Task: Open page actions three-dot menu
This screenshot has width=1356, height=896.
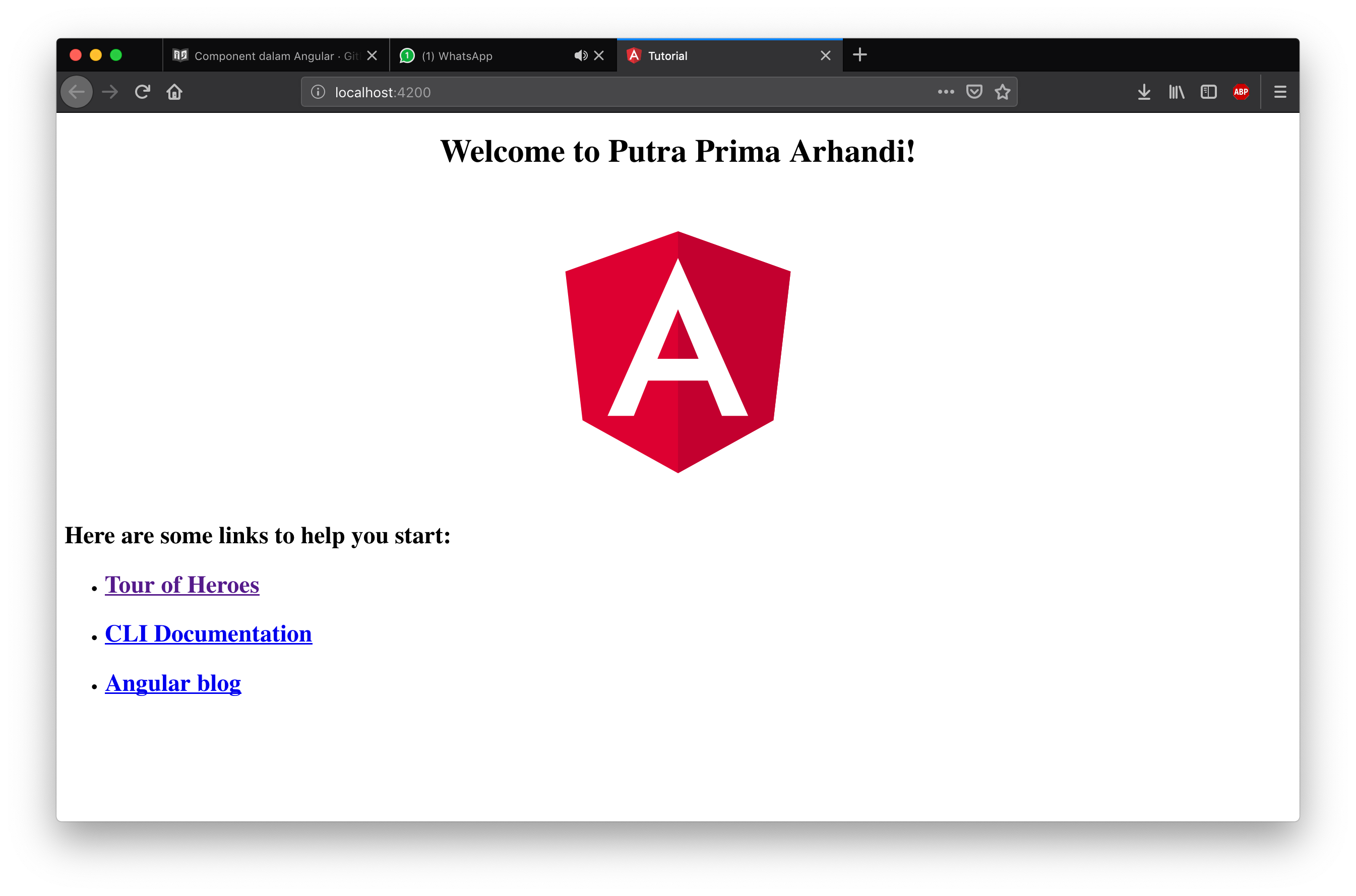Action: (945, 92)
